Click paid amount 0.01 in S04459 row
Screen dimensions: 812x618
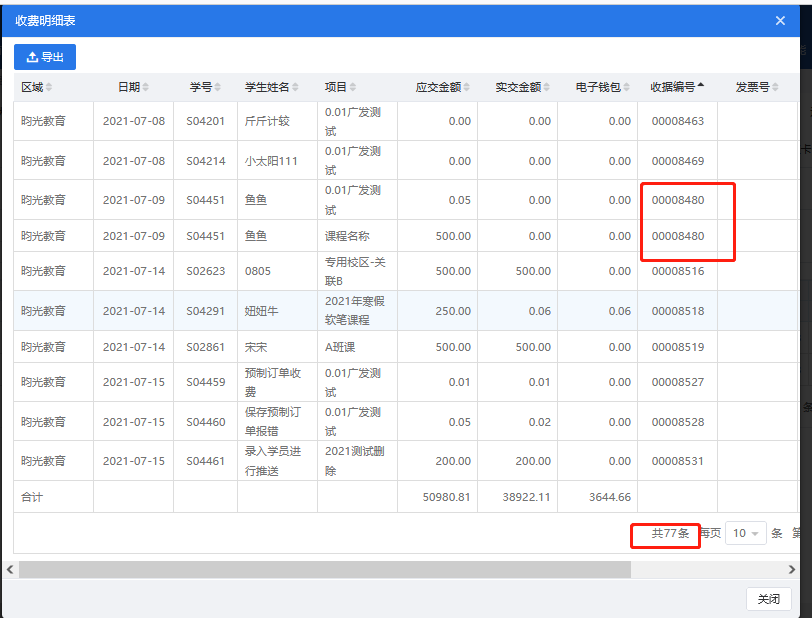click(540, 382)
